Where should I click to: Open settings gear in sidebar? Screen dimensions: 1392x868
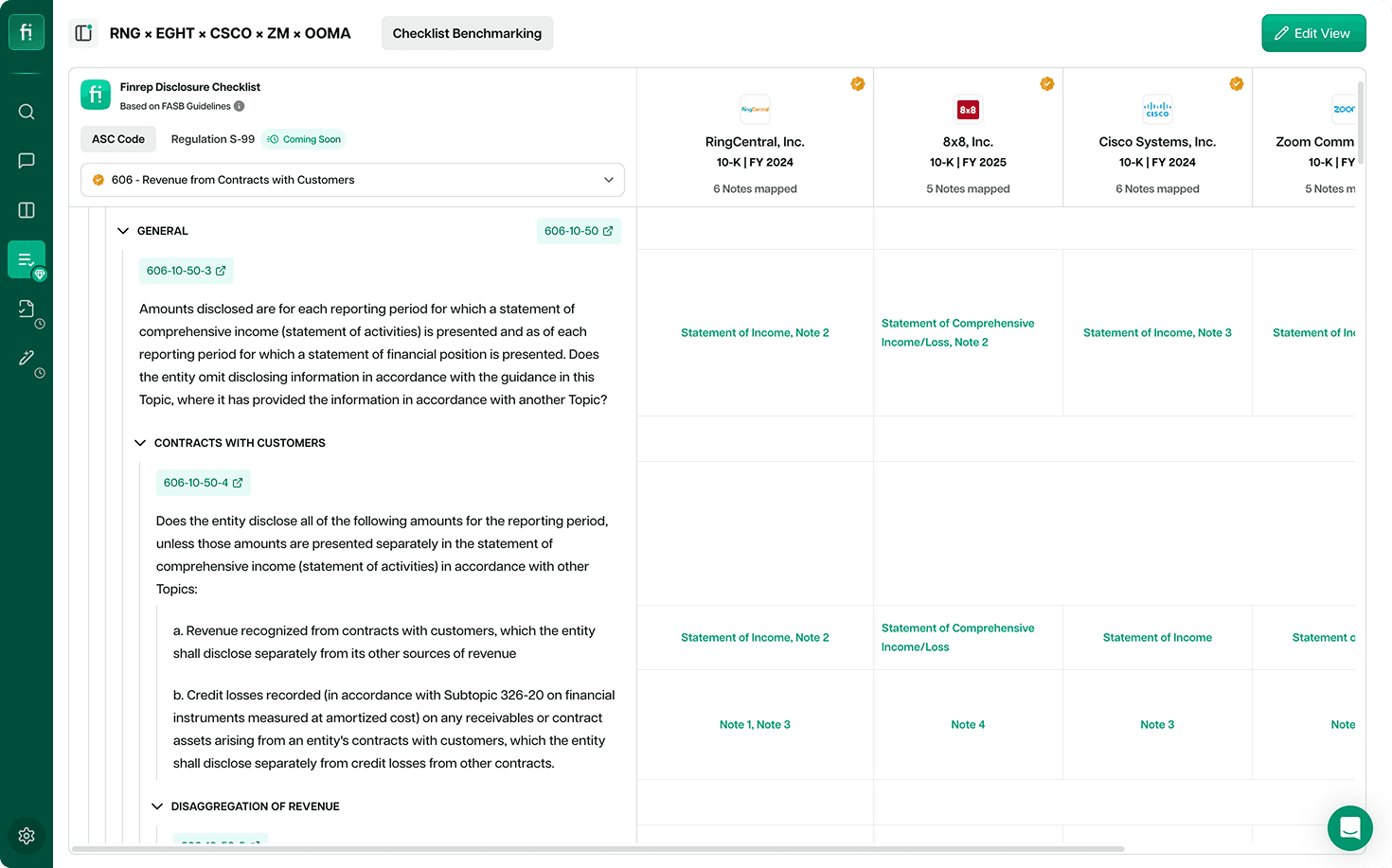coord(27,836)
